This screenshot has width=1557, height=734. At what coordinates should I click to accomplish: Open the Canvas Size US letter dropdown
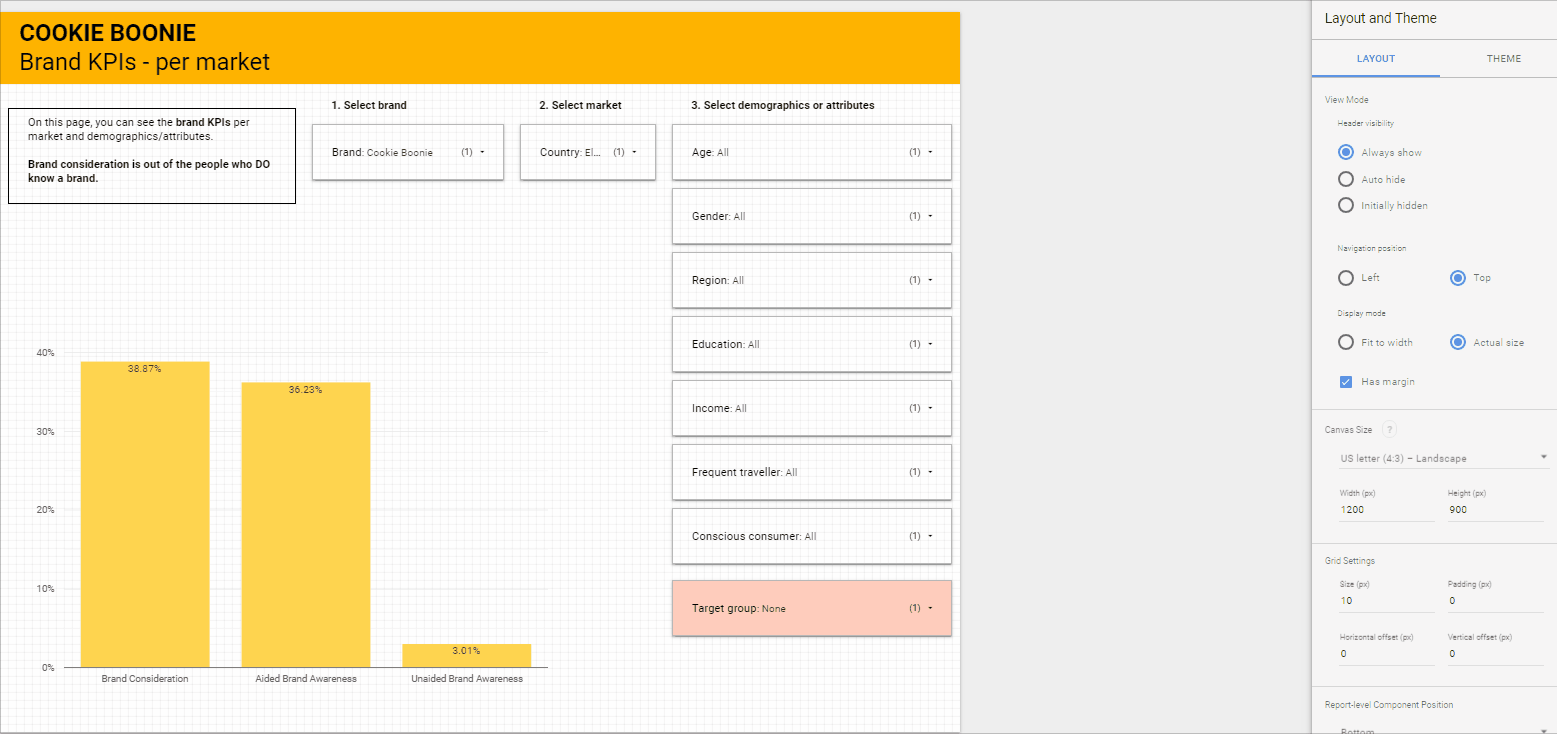[1443, 458]
